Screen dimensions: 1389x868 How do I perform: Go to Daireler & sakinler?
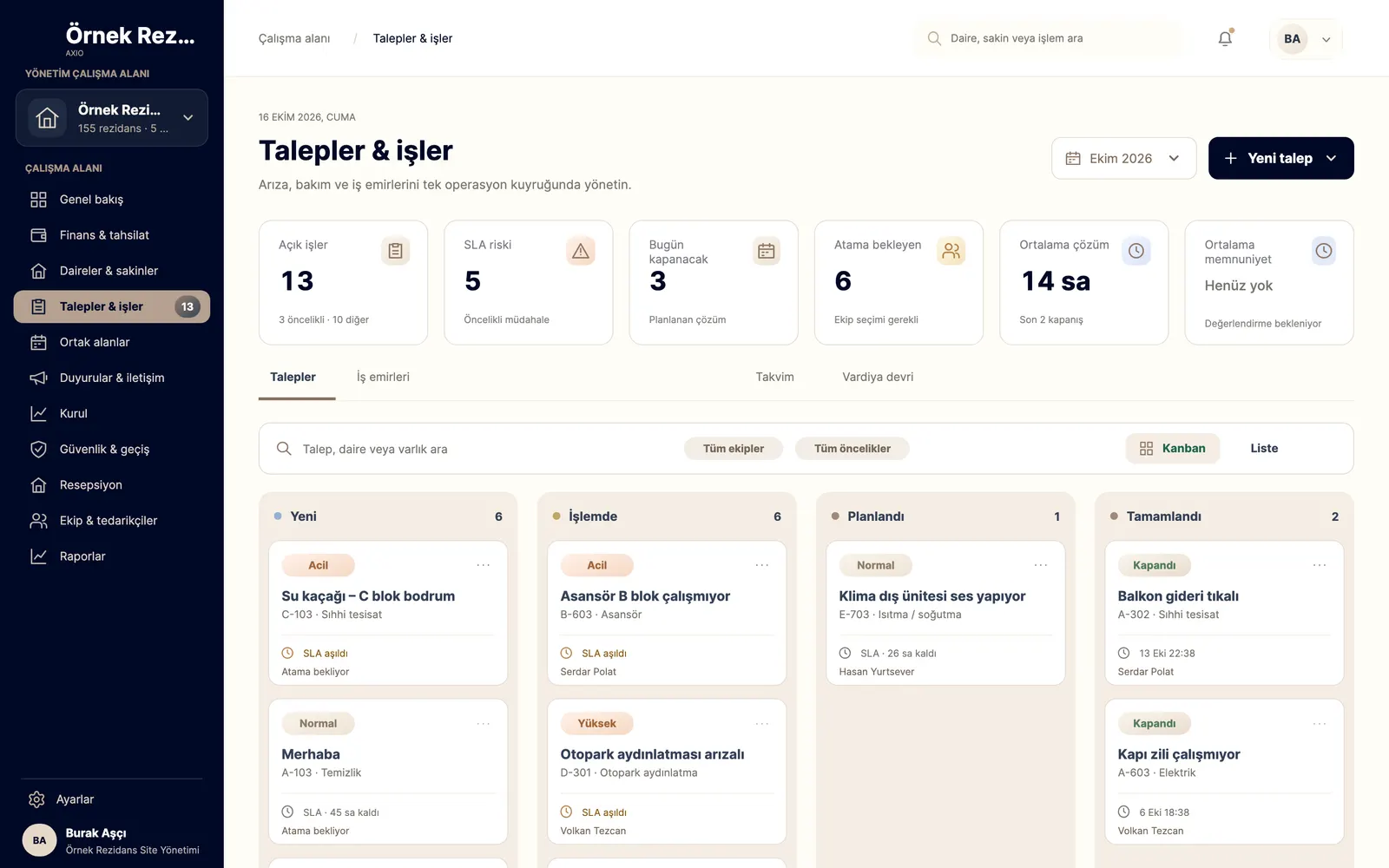[112, 271]
